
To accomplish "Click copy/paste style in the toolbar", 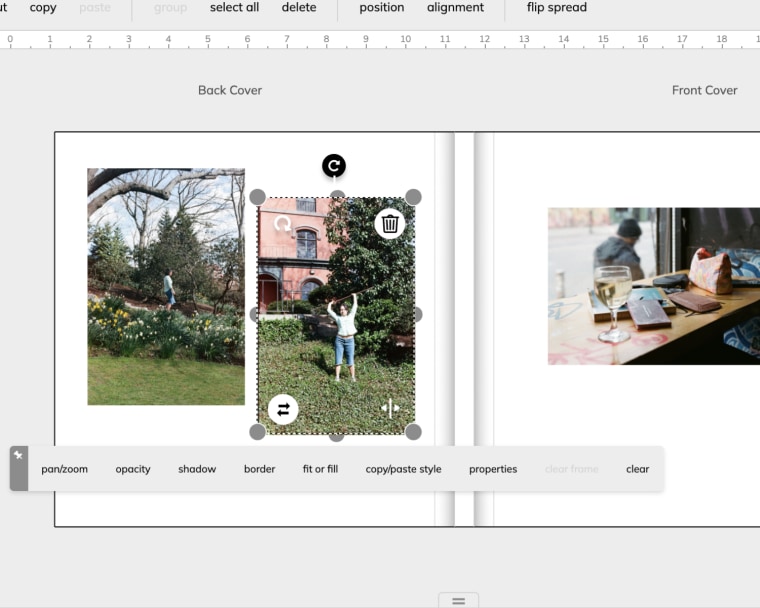I will [x=403, y=469].
